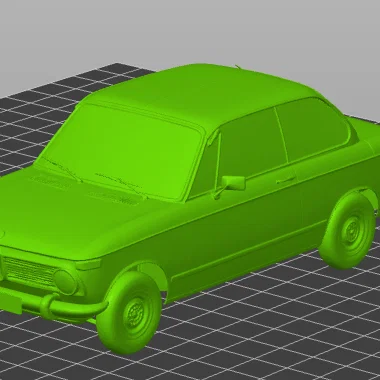
Task: Click the car's front left wheel
Action: pyautogui.click(x=130, y=313)
